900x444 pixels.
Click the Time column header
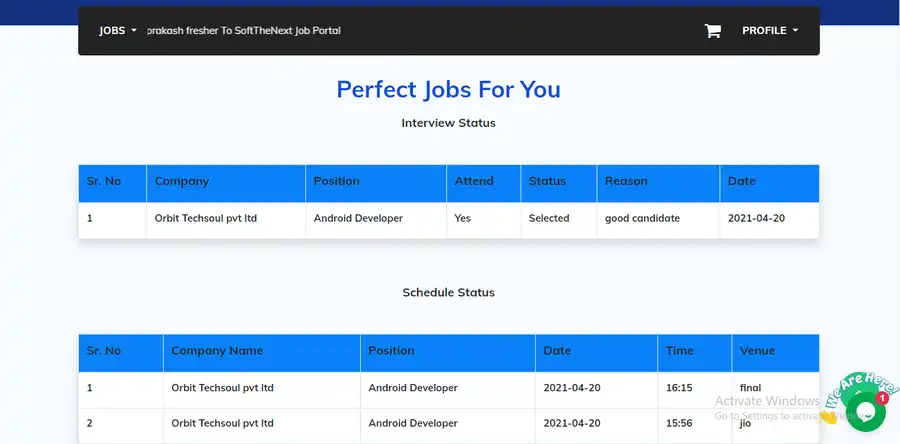[679, 351]
